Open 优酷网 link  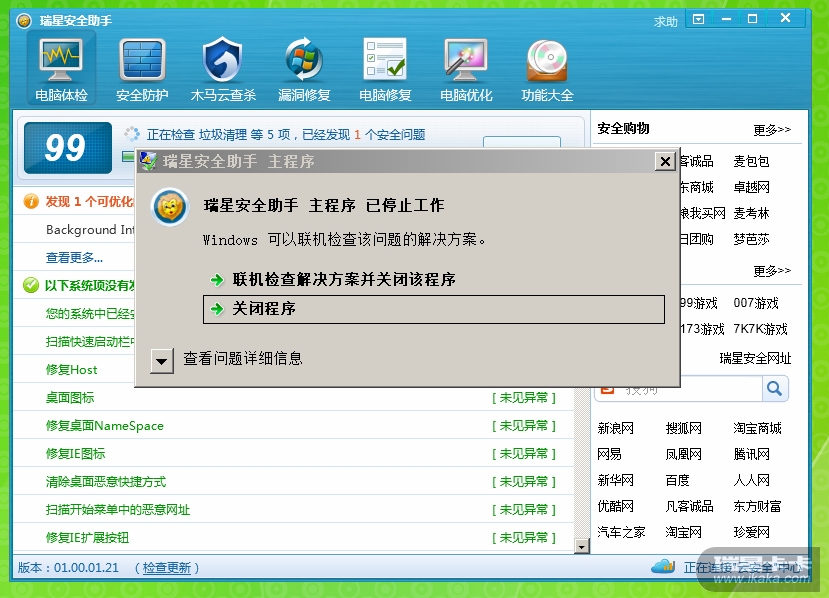(x=615, y=506)
